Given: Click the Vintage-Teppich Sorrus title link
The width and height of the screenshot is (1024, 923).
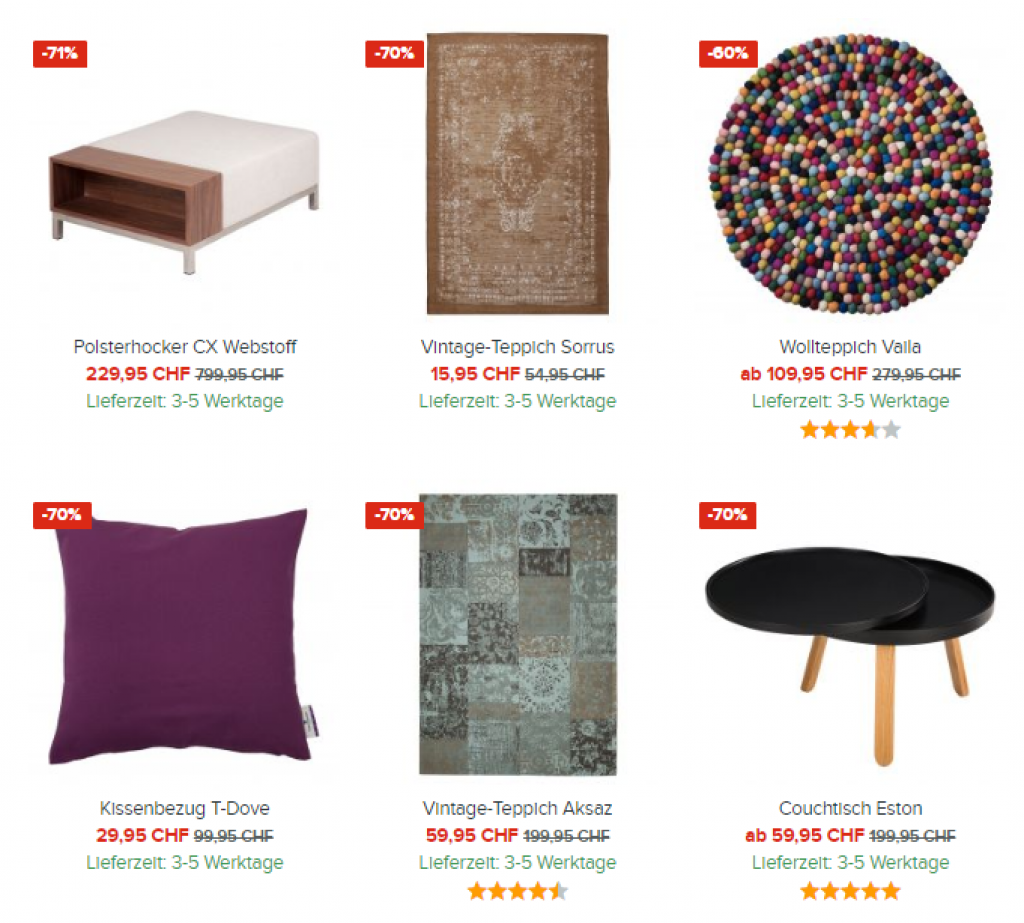Looking at the screenshot, I should click(518, 347).
